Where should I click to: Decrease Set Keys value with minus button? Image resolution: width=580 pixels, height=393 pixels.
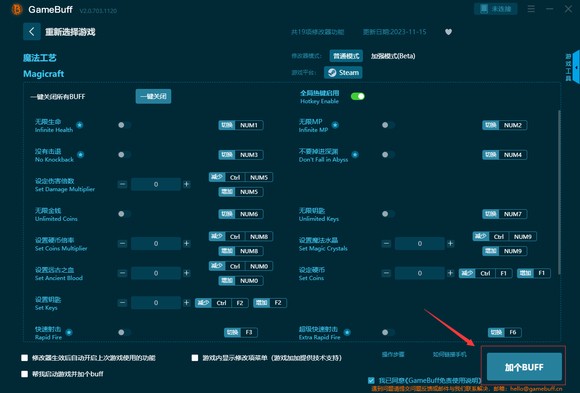(x=122, y=303)
